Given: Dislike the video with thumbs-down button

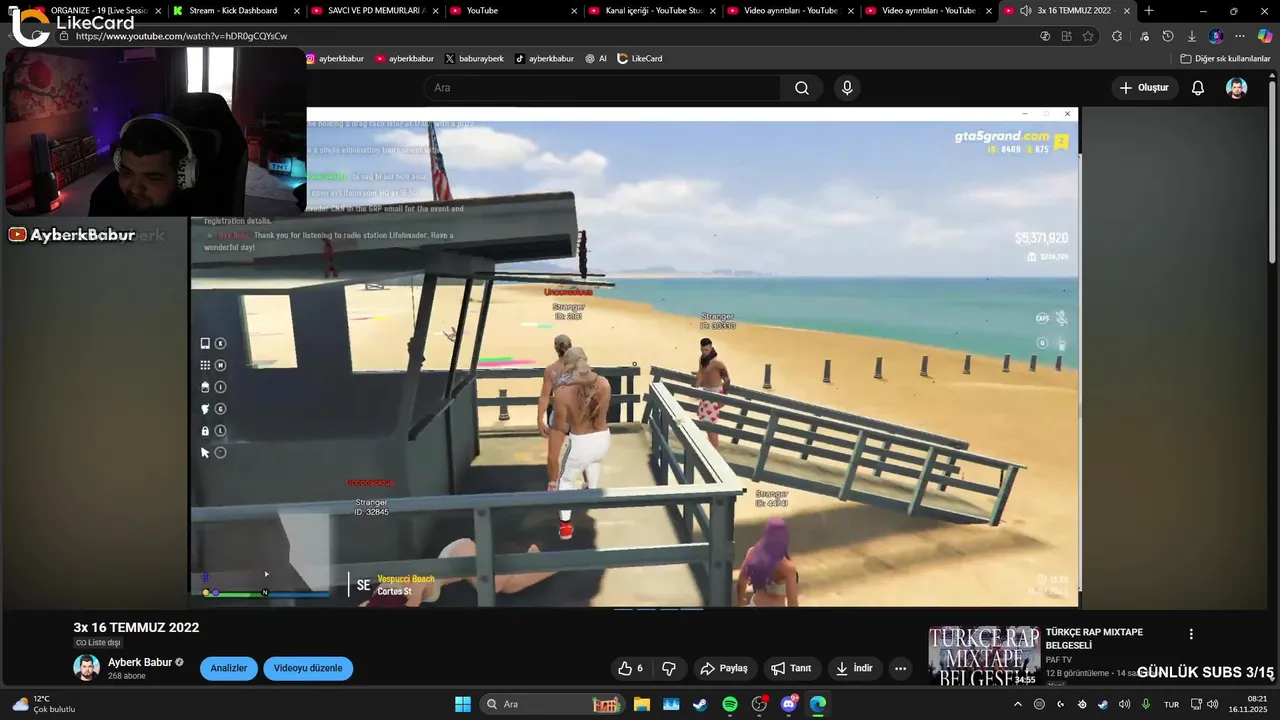Looking at the screenshot, I should (669, 668).
